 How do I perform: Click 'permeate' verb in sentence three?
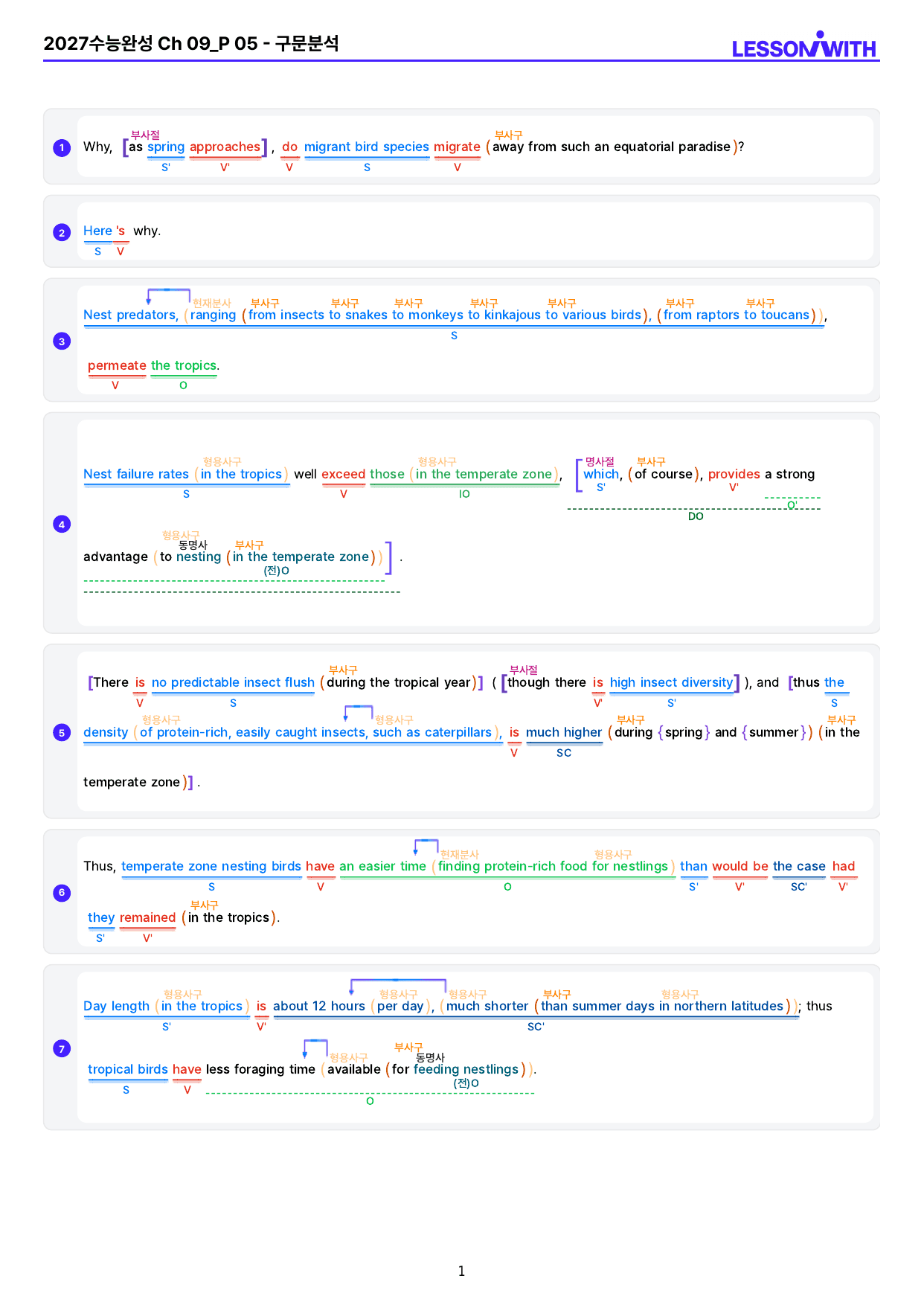click(117, 365)
